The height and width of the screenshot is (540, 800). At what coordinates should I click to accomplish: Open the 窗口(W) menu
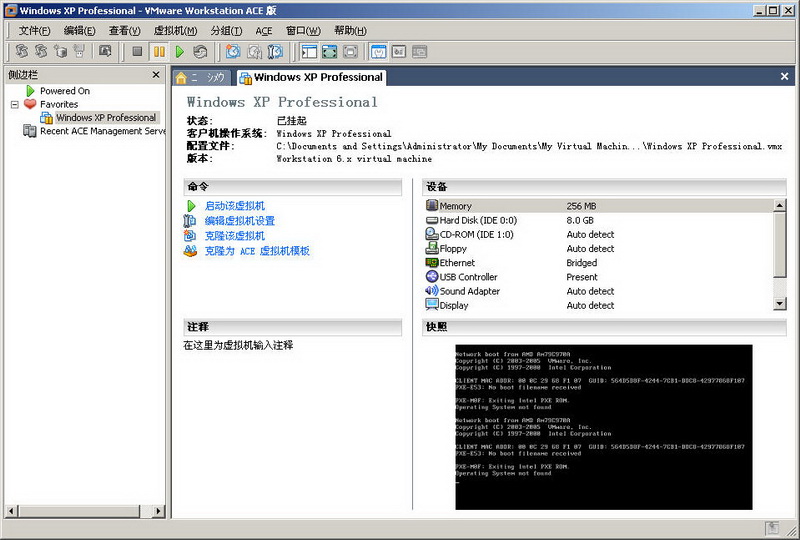click(x=303, y=31)
